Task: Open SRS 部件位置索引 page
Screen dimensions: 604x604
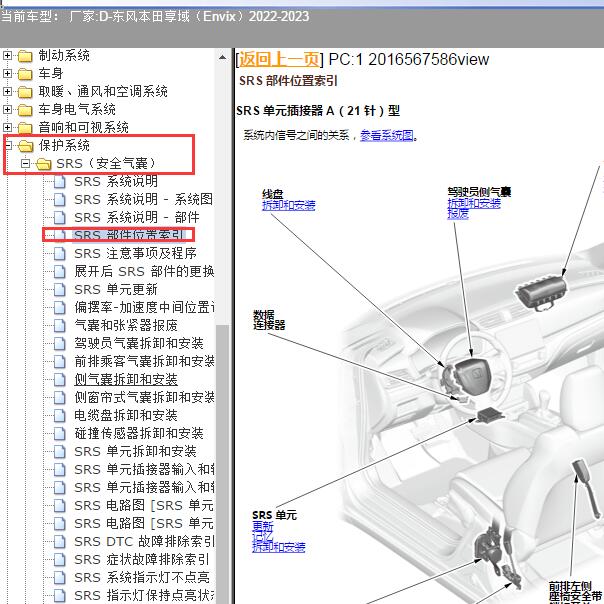Action: coord(129,235)
